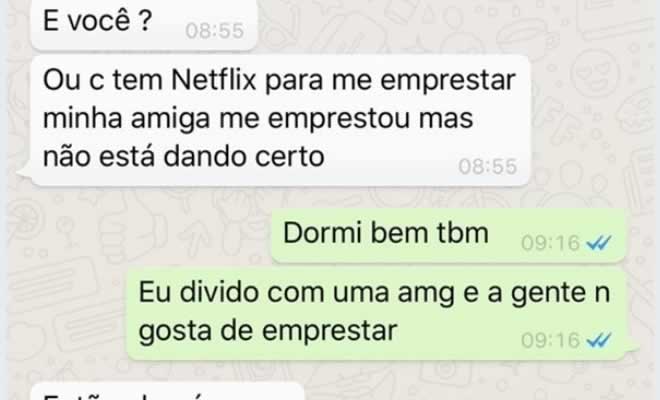This screenshot has width=660, height=400.
Task: Select the Ou c tem Netflix message bubble
Action: (280, 120)
